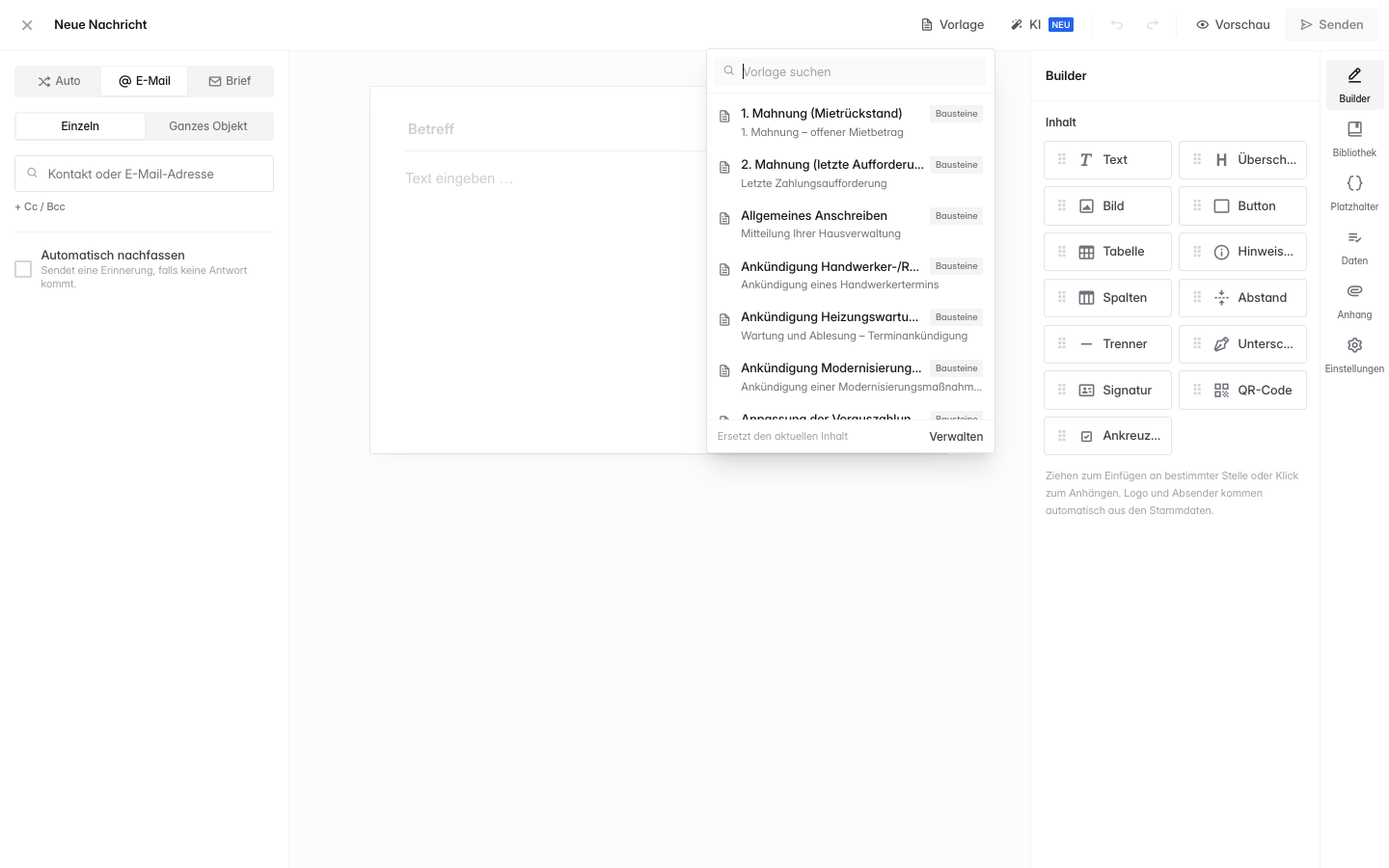Screen dimensions: 1389x868
Task: Open the Platzhalter sidebar panel
Action: 1354,193
